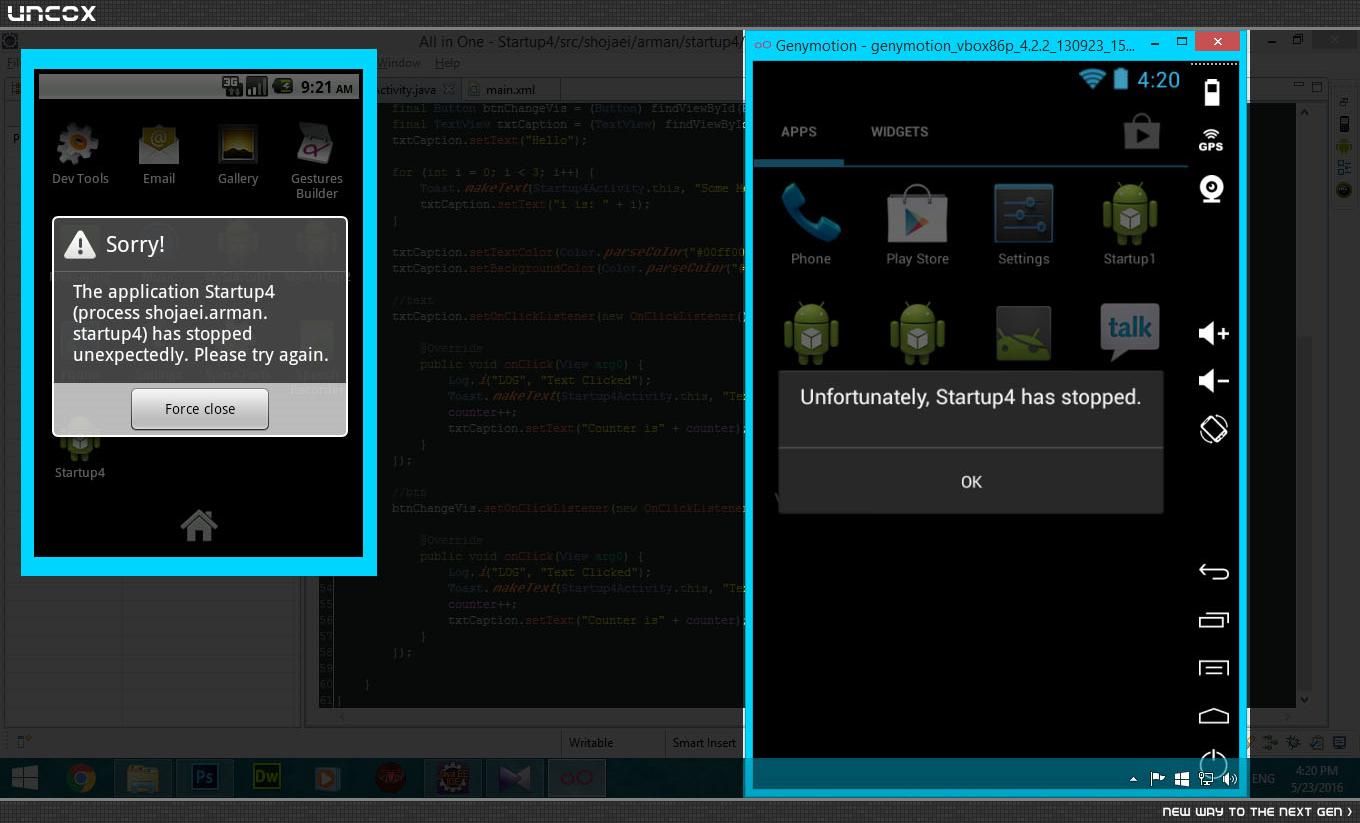Screen dimensions: 1360x823
Task: Open Visual Studio from the taskbar
Action: pos(515,777)
